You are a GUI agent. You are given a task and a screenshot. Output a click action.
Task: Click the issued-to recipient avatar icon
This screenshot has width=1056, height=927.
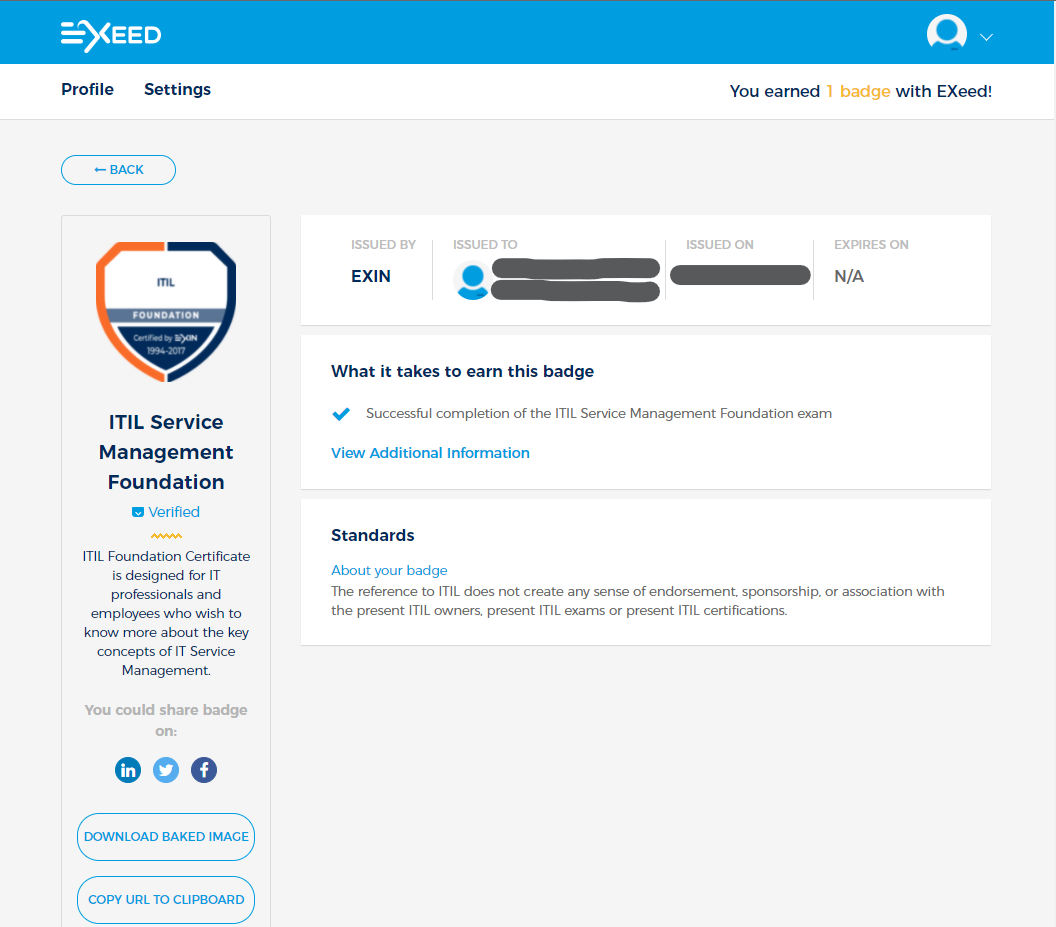point(472,281)
